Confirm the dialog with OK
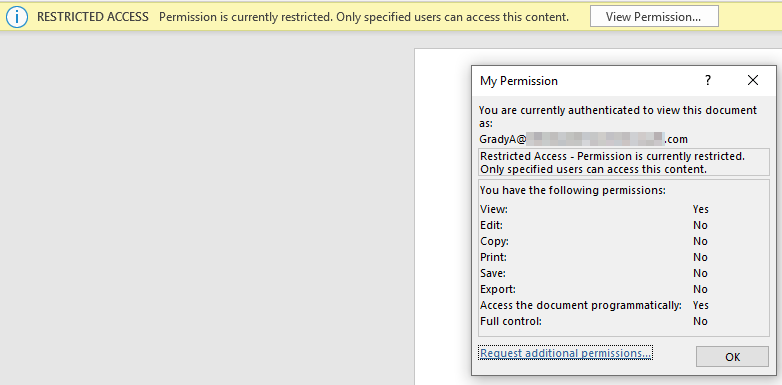The height and width of the screenshot is (385, 782). (x=732, y=357)
